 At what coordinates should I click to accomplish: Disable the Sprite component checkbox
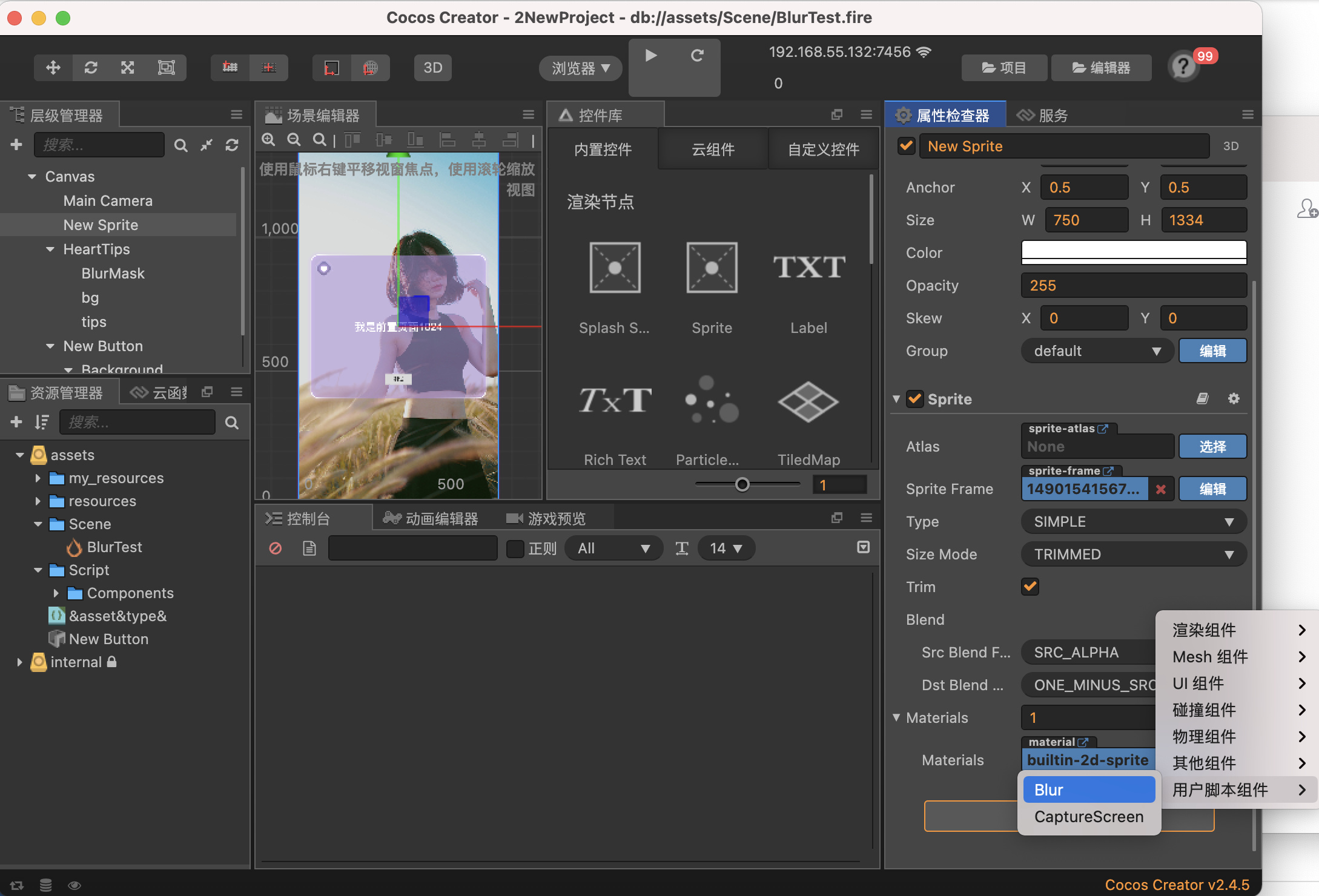click(x=914, y=399)
